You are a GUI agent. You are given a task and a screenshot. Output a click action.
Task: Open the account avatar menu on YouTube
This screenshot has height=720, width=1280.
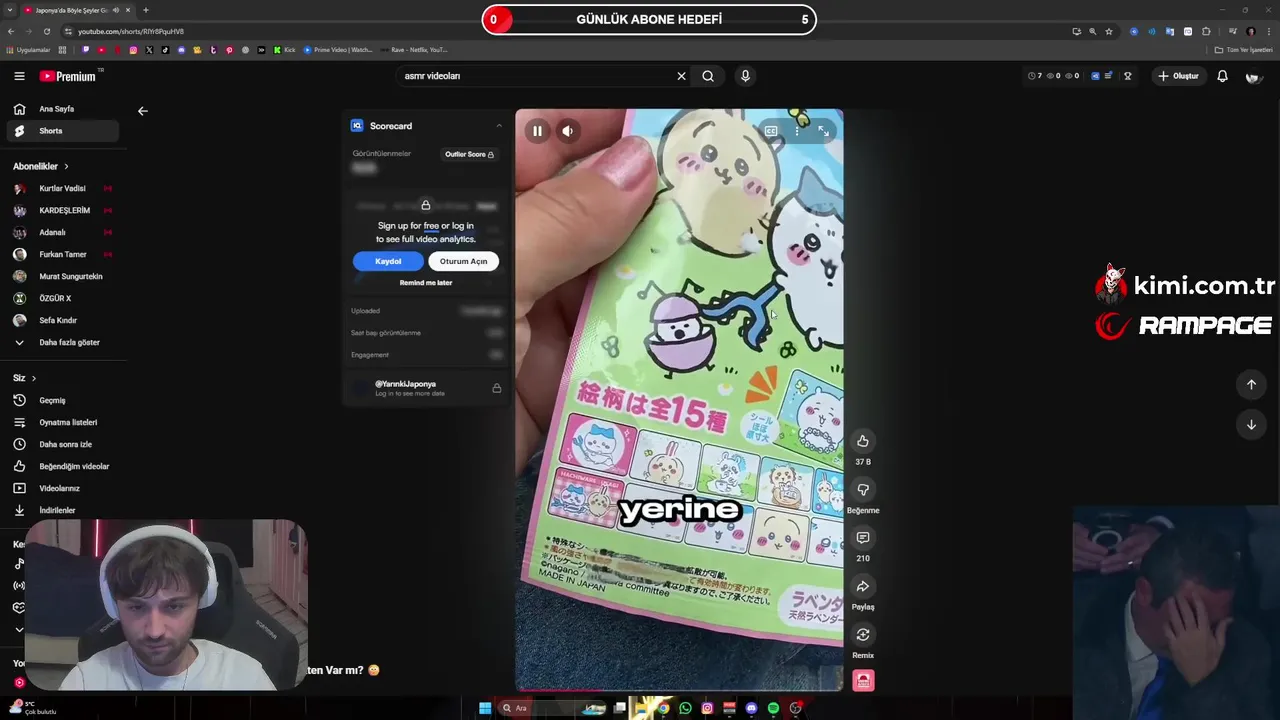[x=1252, y=76]
